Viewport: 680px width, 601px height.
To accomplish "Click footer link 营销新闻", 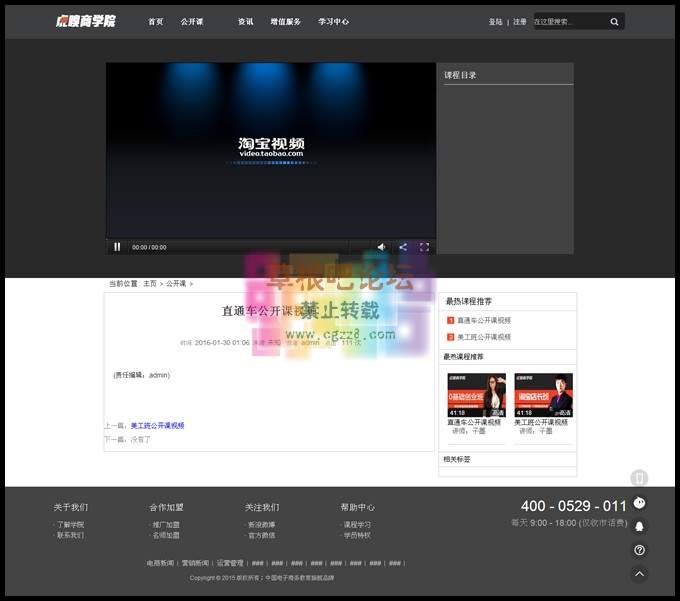I will pos(195,563).
